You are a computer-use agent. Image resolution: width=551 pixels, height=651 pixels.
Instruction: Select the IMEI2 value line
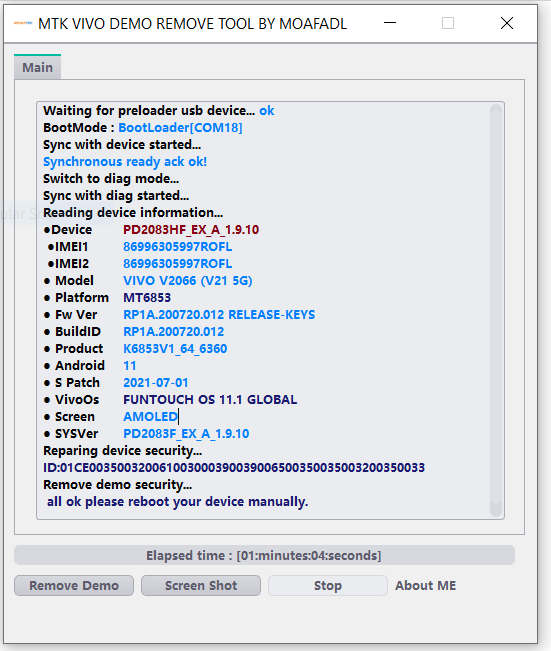[177, 264]
